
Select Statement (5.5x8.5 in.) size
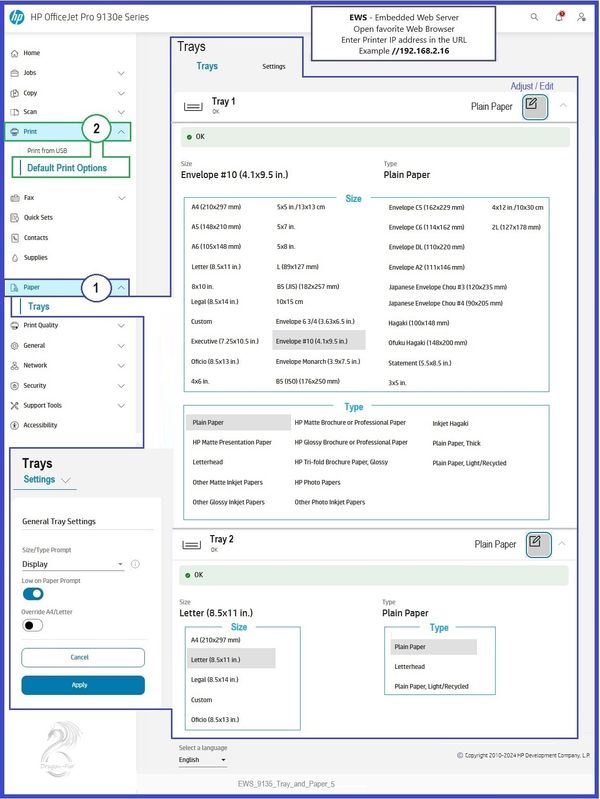420,363
